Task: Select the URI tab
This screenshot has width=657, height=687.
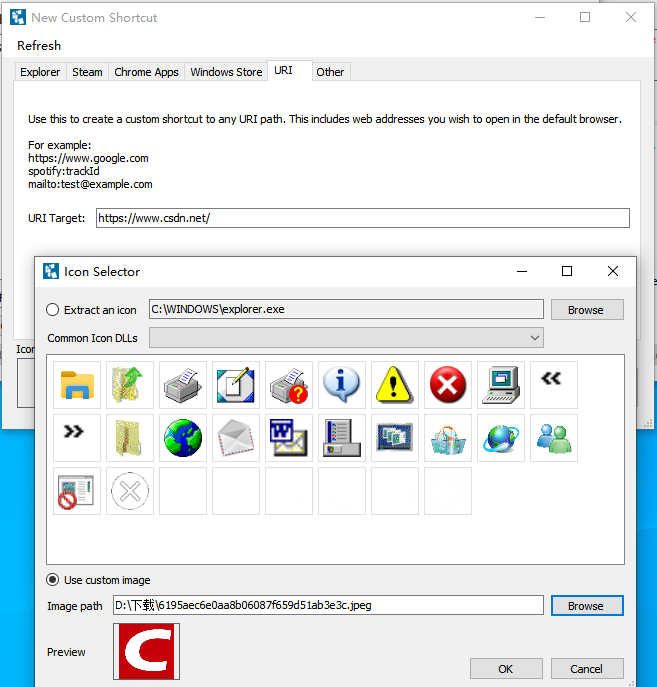Action: coord(290,71)
